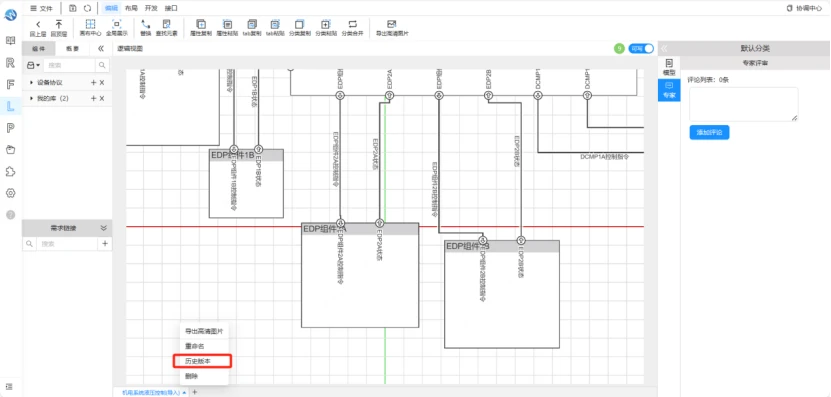831x397 pixels.
Task: Open 协调中心 at top right
Action: pos(806,8)
